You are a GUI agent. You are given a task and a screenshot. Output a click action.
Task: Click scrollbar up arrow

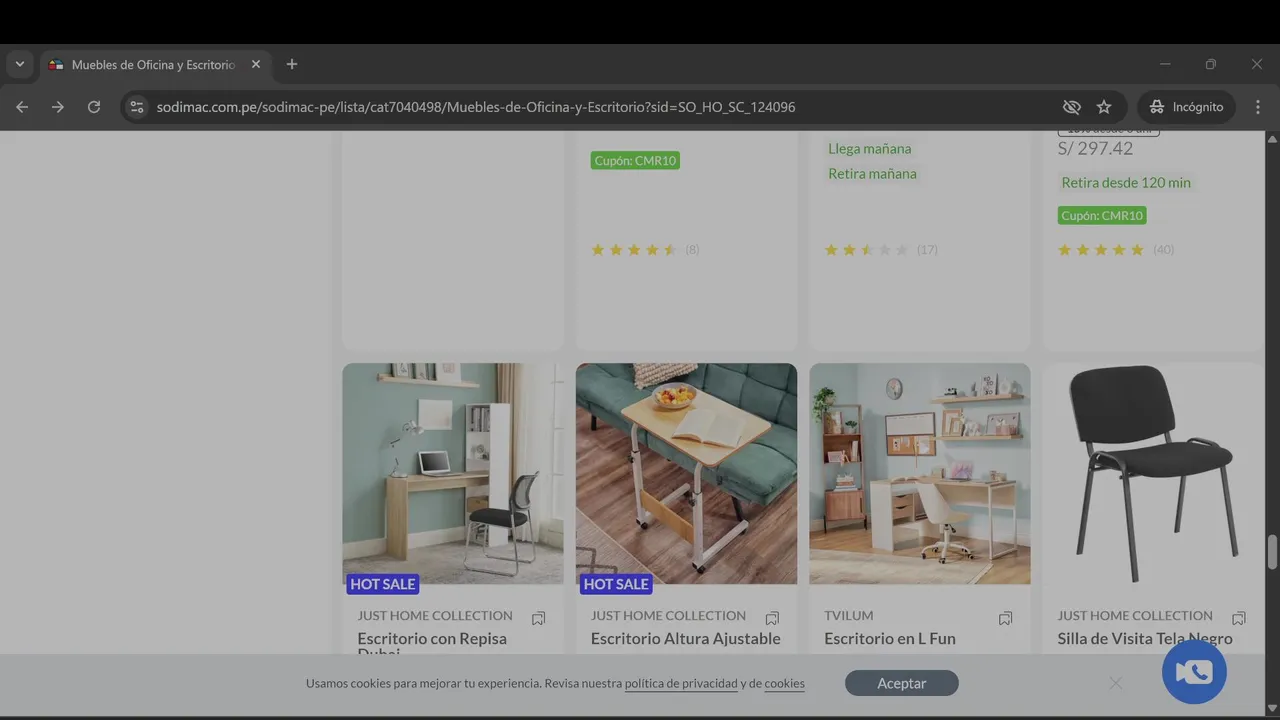(x=1272, y=139)
